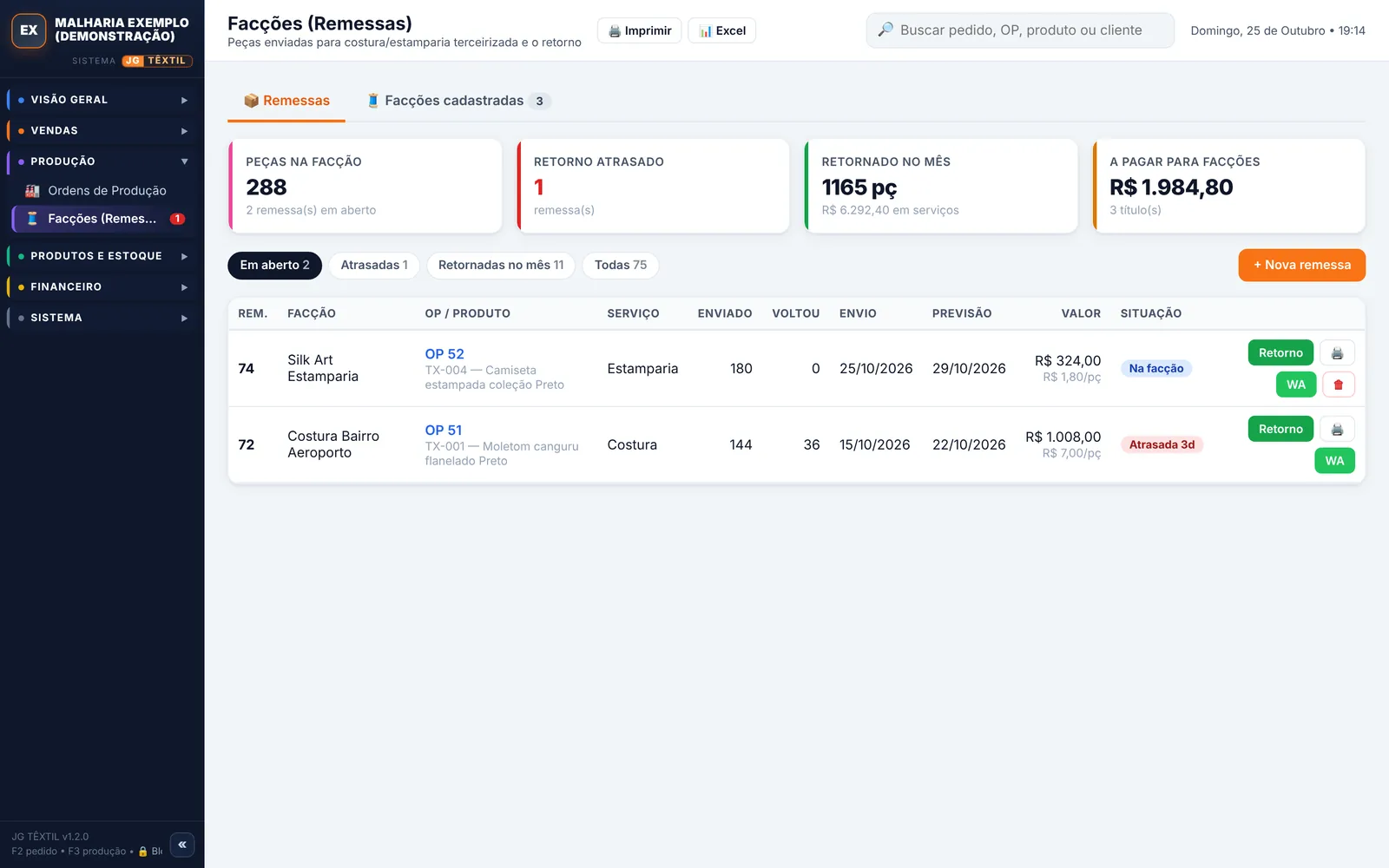Click Silk Art Estamparia cell

pos(323,369)
